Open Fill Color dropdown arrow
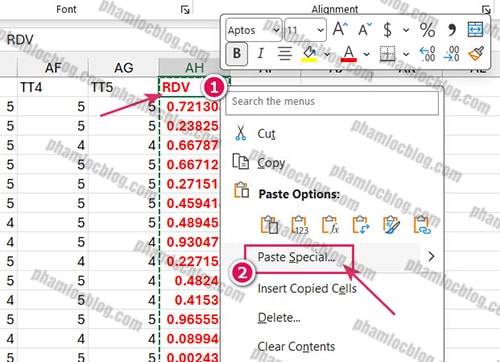The width and height of the screenshot is (500, 362). [x=327, y=54]
